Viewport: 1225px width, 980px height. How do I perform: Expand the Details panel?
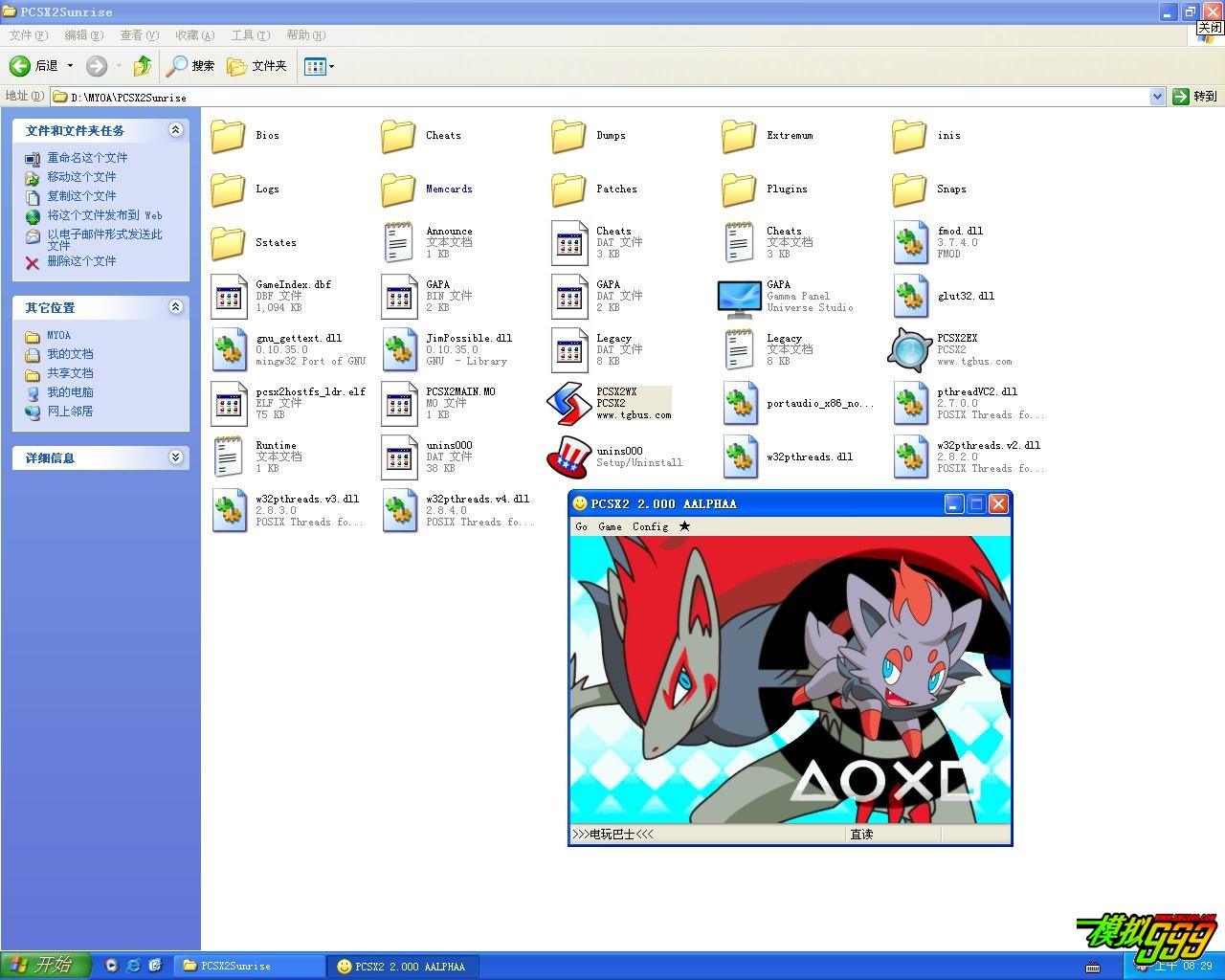[x=175, y=457]
